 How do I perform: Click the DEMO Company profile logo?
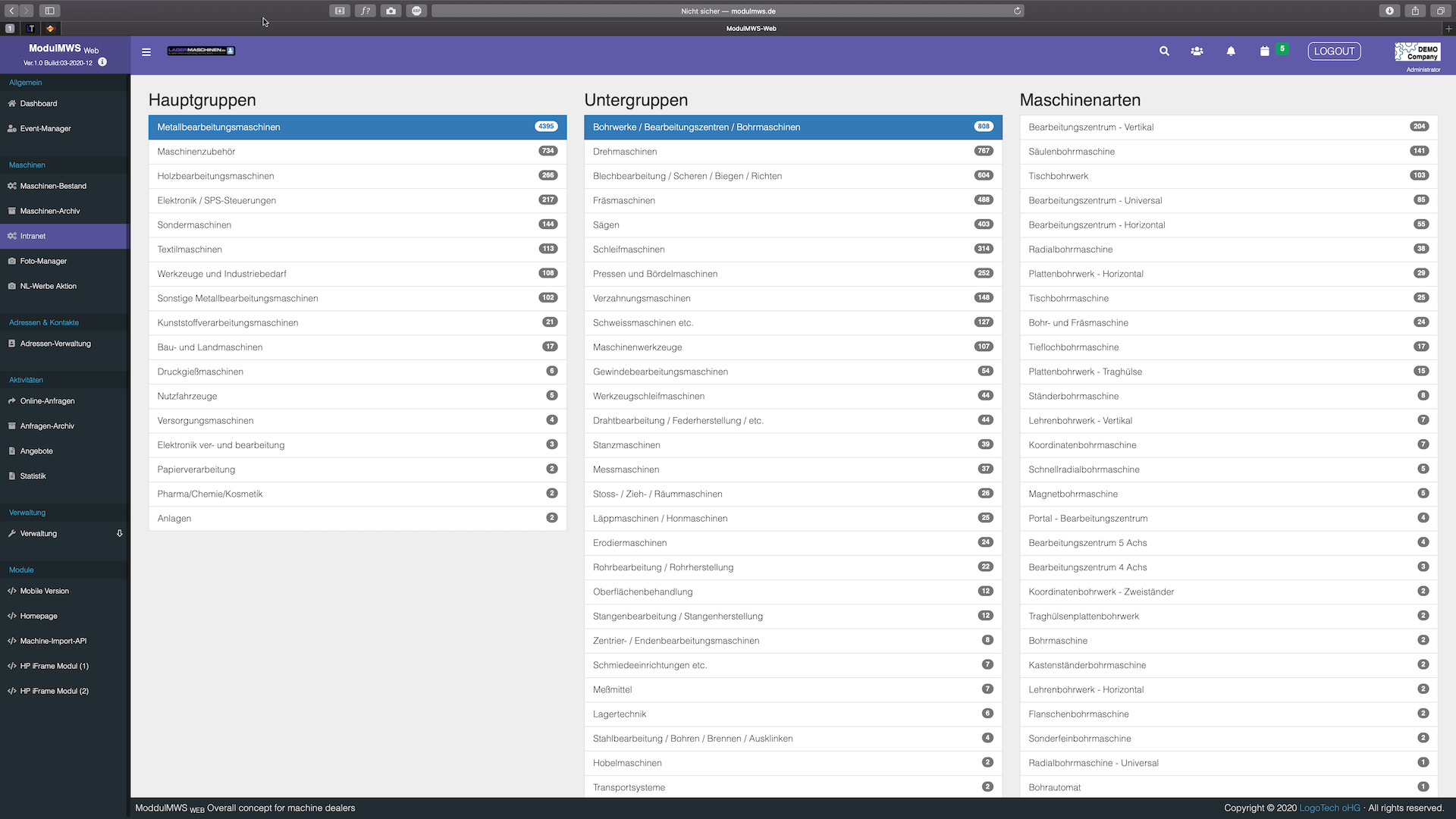1417,52
